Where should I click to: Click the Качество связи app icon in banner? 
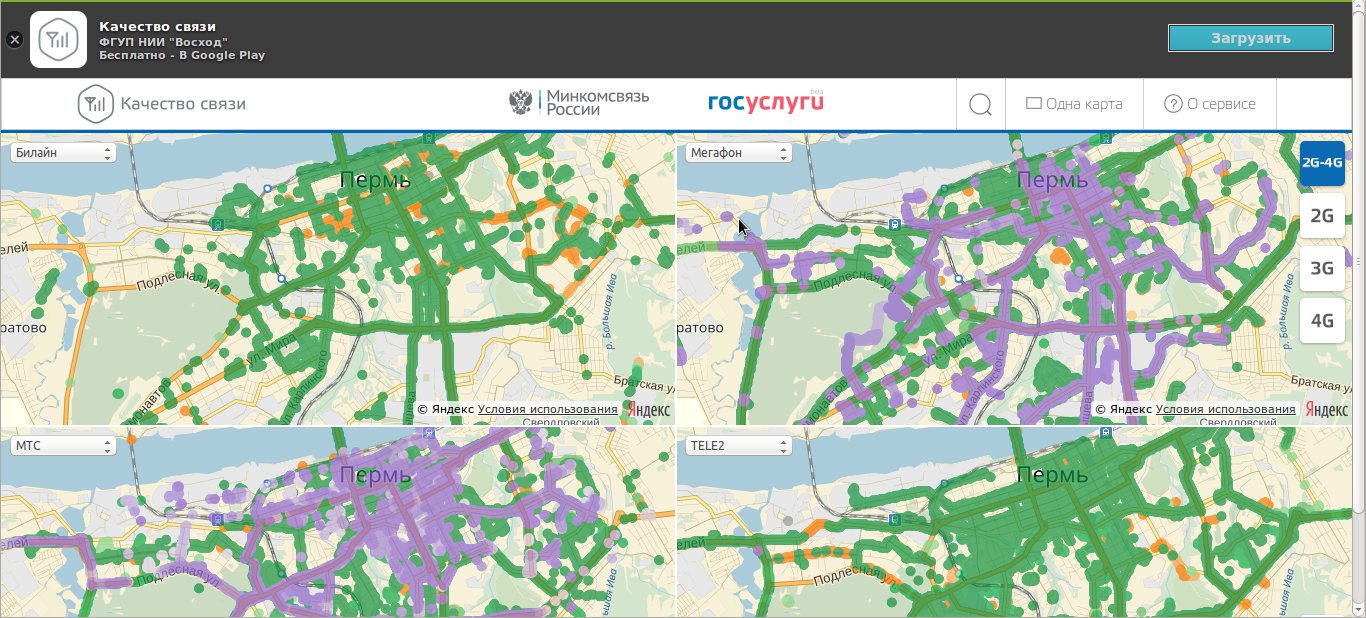click(58, 40)
